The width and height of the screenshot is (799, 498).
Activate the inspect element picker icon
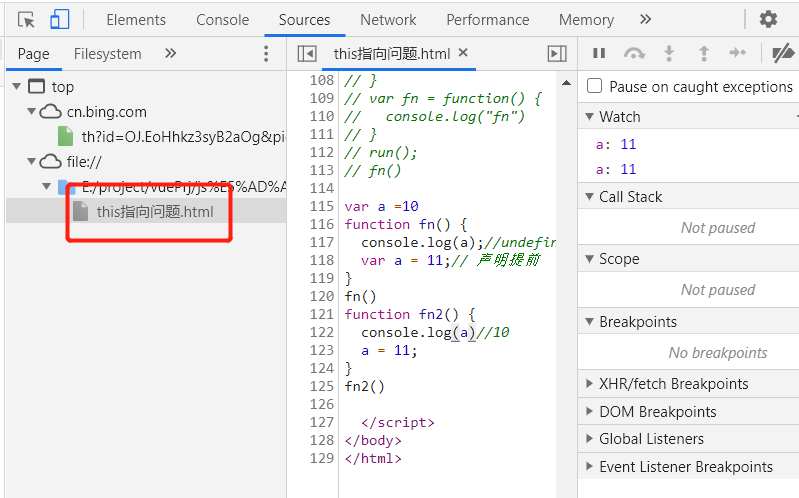[x=26, y=20]
